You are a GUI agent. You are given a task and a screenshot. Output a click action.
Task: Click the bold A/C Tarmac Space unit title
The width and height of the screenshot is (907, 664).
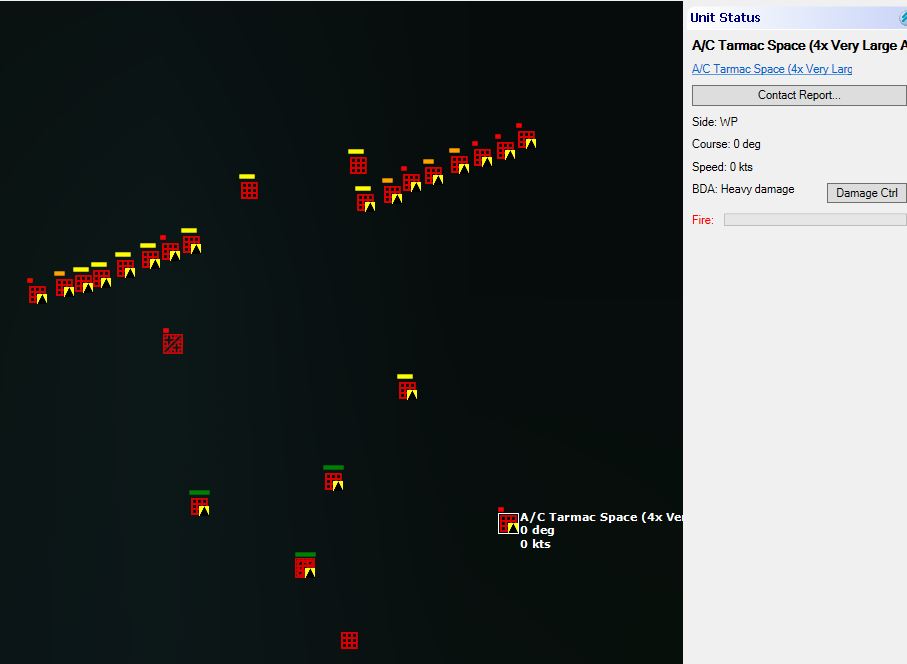pos(799,45)
